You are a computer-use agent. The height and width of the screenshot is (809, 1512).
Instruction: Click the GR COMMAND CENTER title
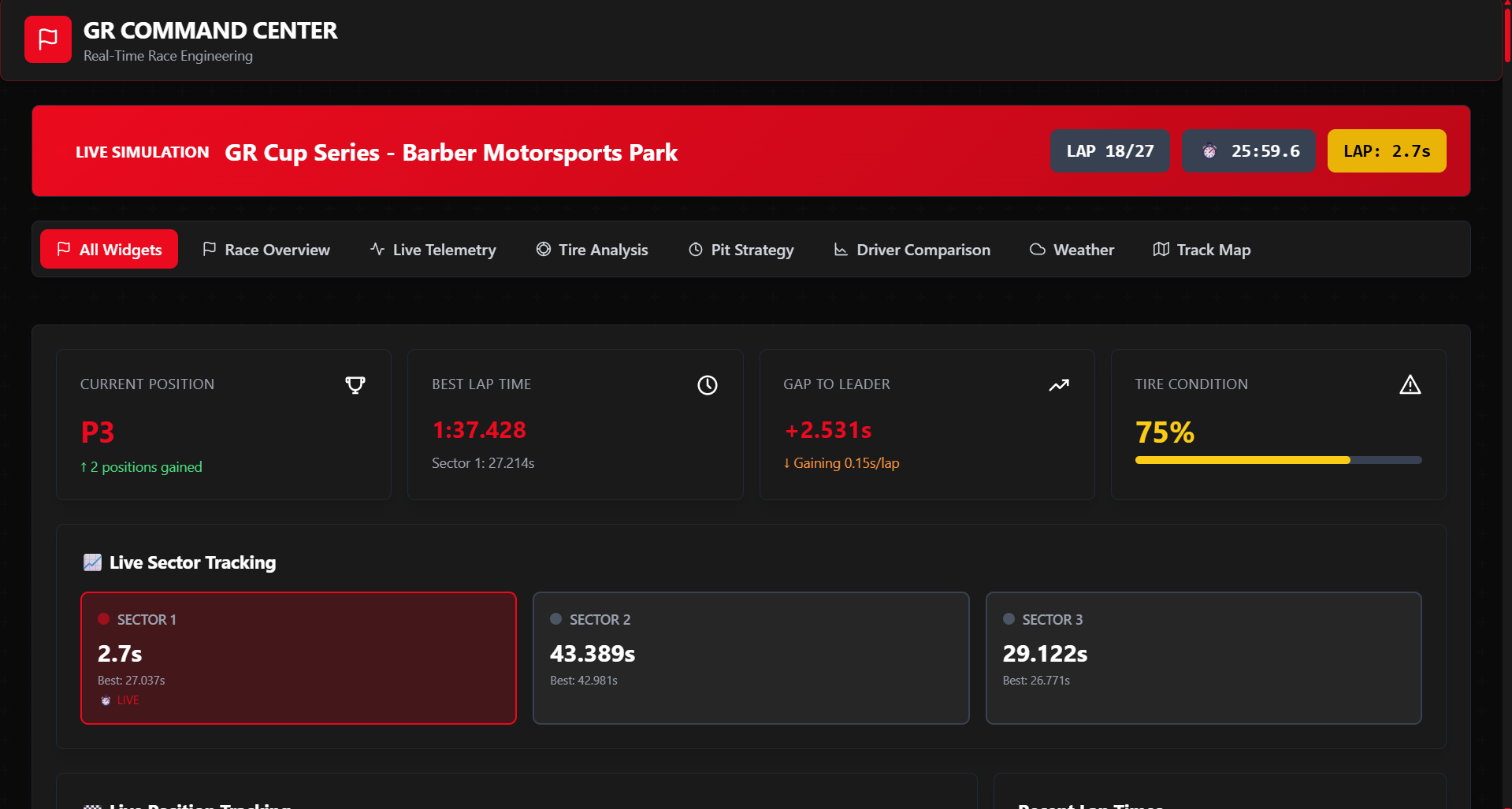(x=210, y=31)
